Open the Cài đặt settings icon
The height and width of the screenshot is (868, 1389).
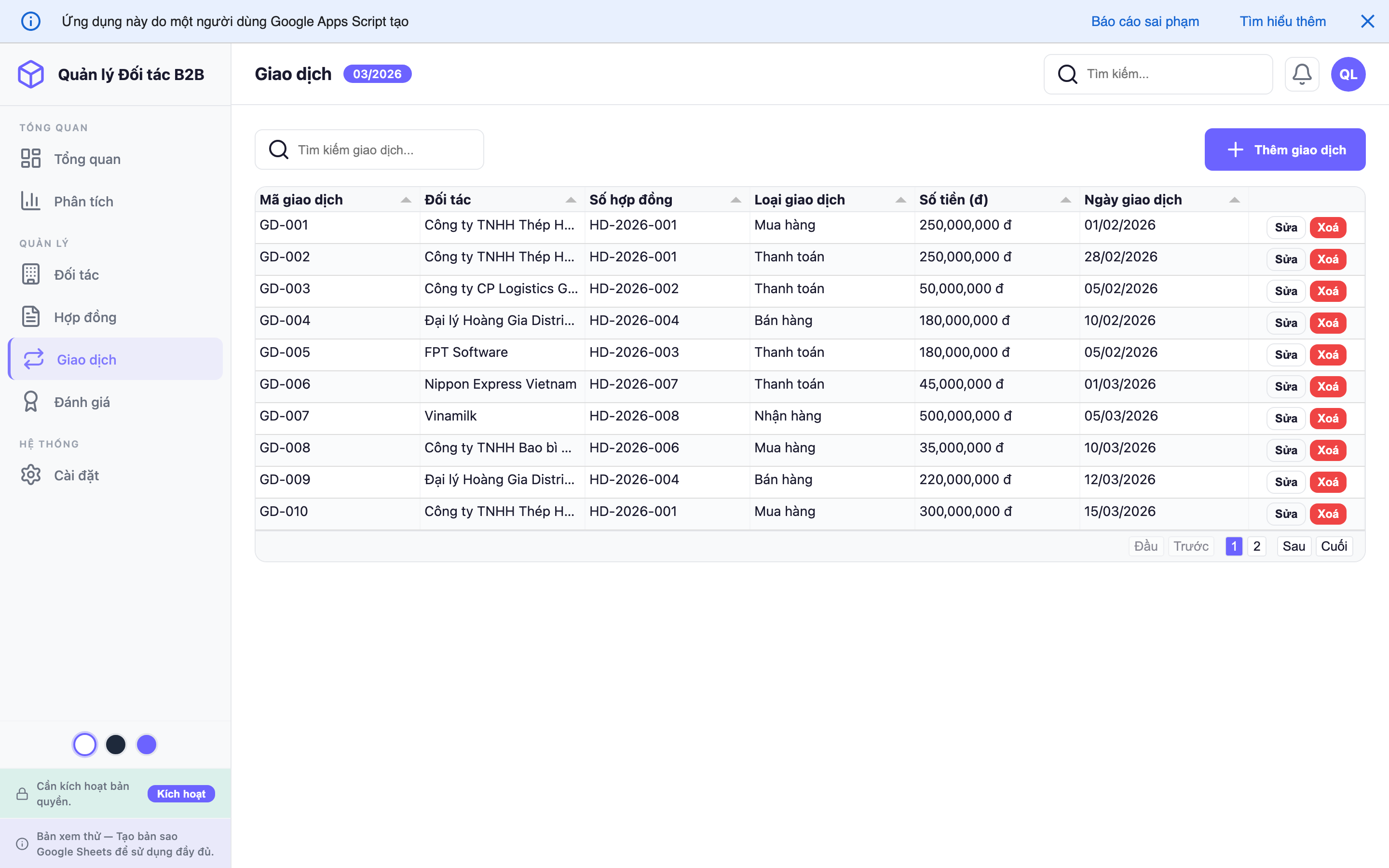pyautogui.click(x=31, y=475)
